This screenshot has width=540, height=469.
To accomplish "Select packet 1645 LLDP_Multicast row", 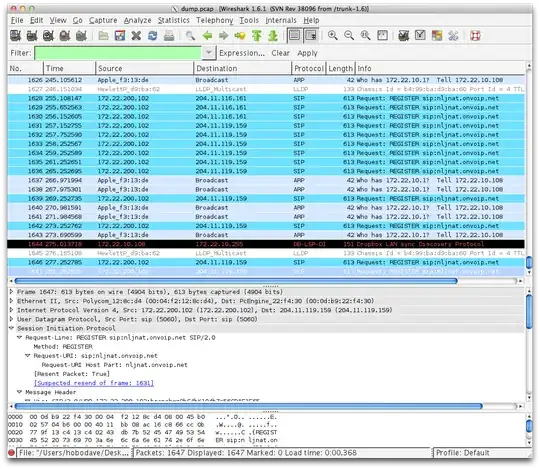I will pos(266,253).
